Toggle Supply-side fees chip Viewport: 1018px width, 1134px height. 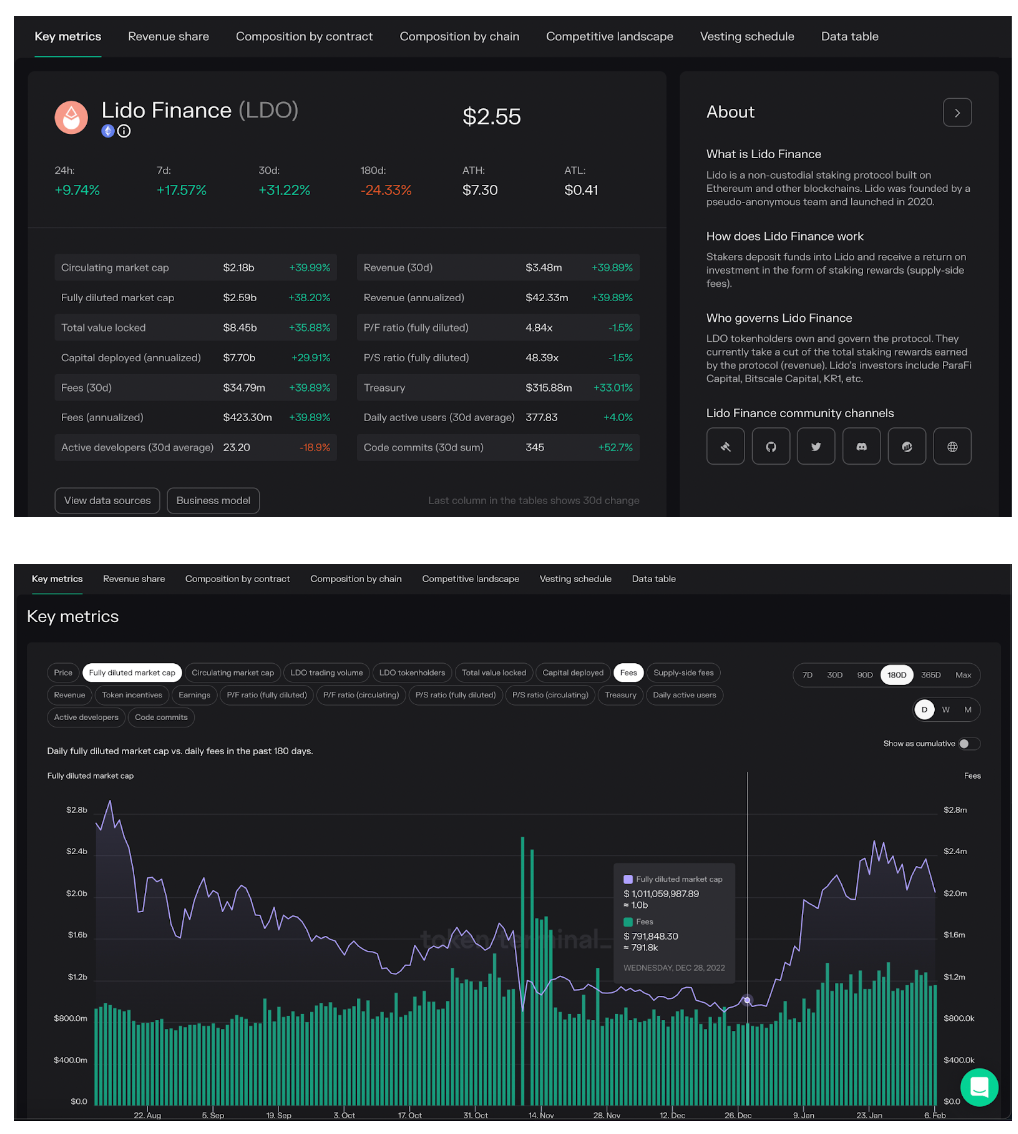pos(683,673)
